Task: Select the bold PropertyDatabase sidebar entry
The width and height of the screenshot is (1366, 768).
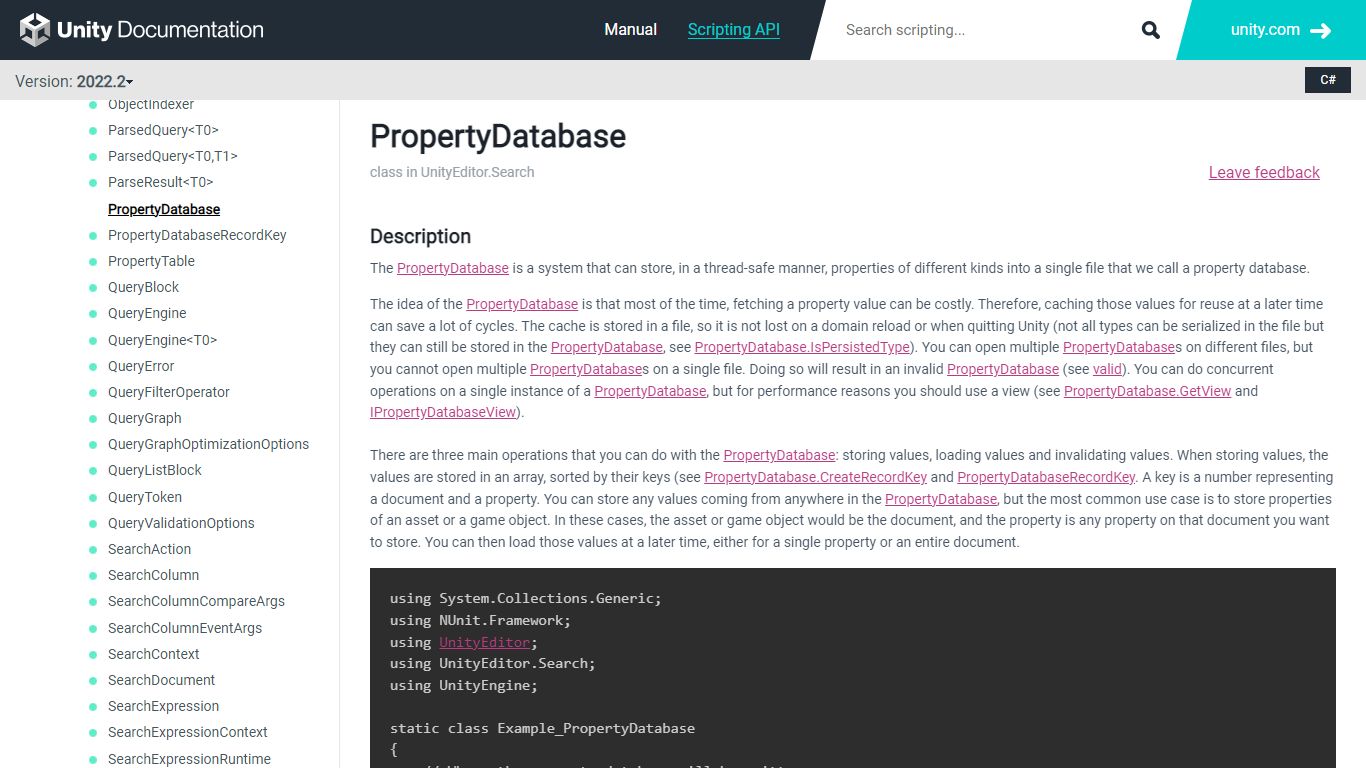Action: [164, 209]
